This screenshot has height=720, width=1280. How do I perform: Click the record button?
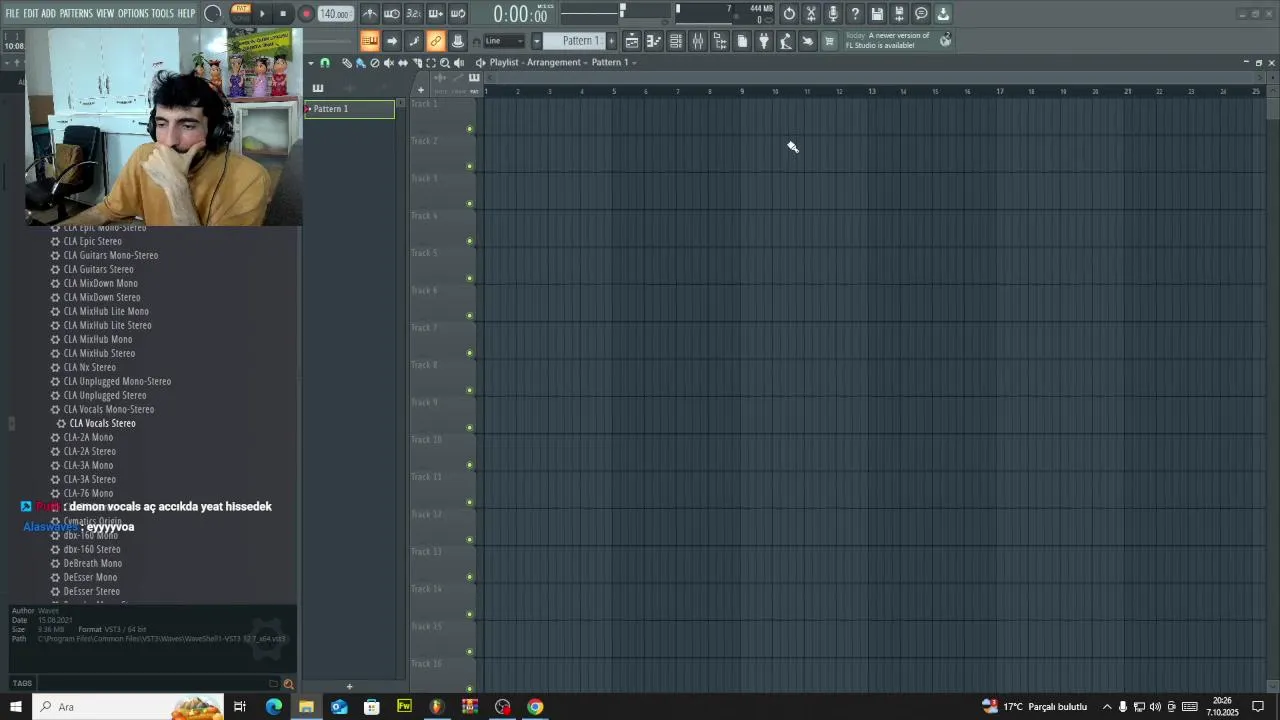click(x=306, y=14)
